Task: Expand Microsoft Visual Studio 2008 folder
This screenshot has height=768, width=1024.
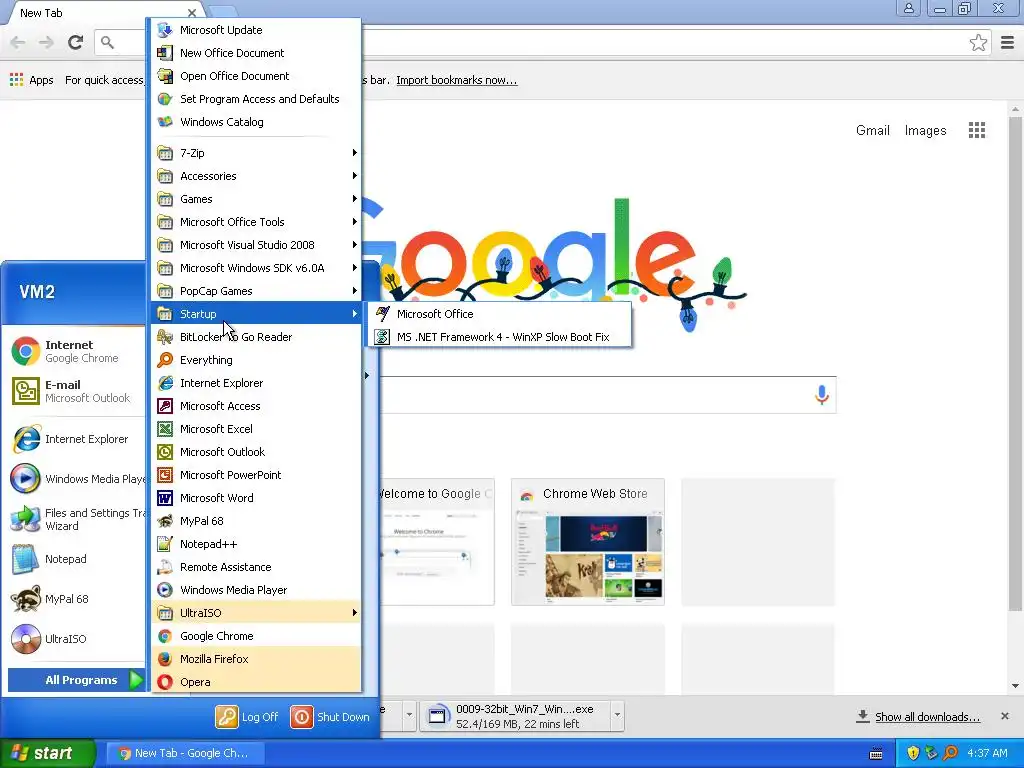Action: (256, 245)
